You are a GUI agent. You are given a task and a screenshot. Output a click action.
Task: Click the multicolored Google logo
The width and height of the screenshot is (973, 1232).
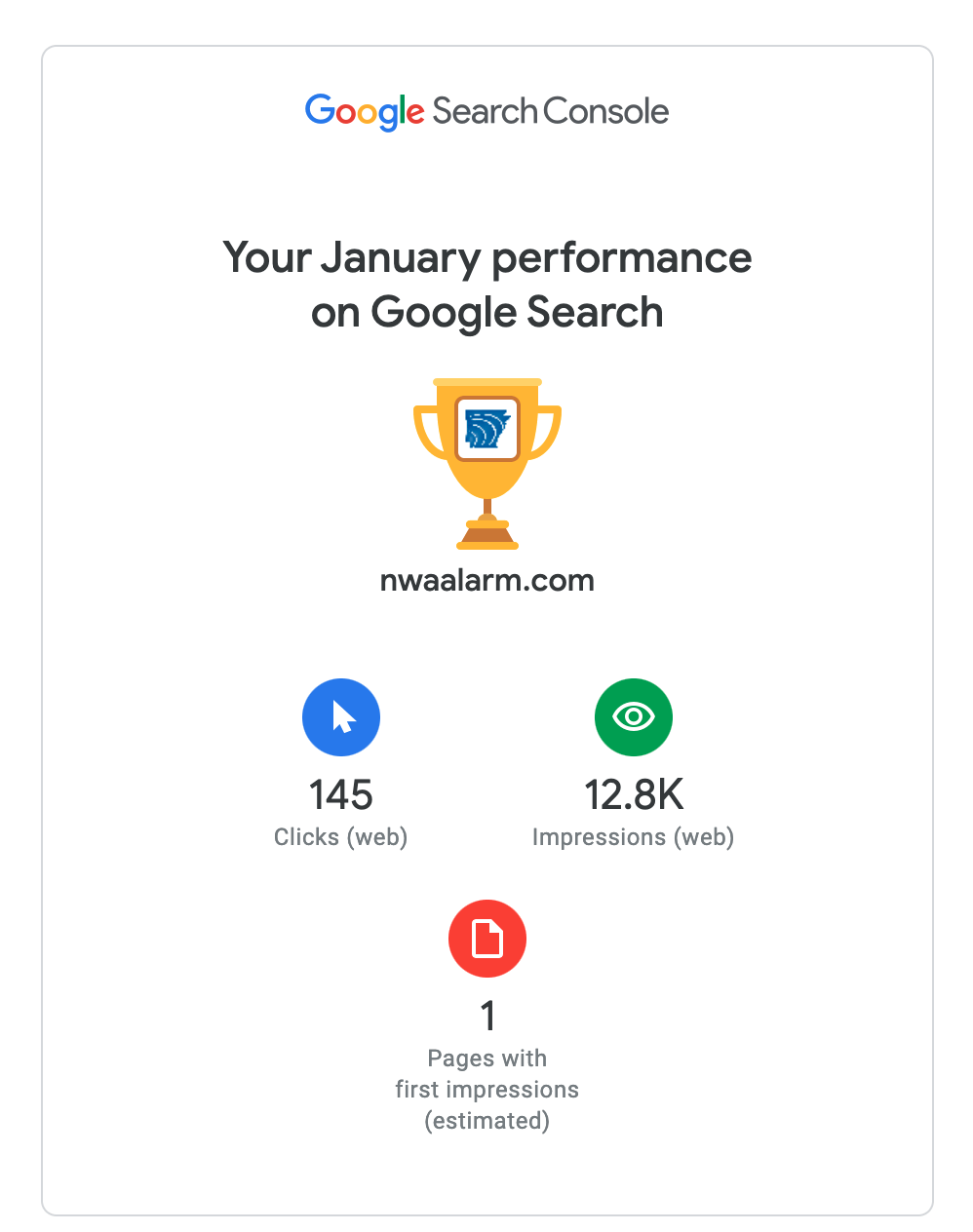tap(364, 112)
